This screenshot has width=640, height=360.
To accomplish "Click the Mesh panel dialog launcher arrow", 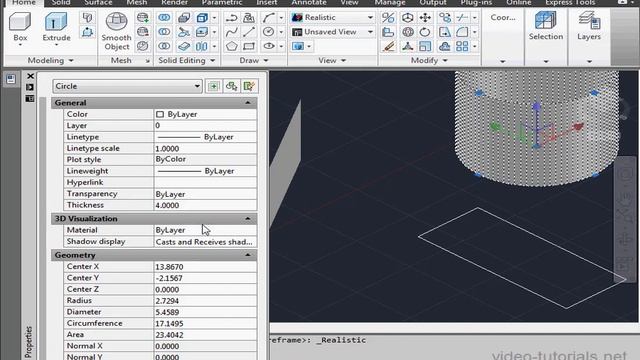I will (x=147, y=61).
